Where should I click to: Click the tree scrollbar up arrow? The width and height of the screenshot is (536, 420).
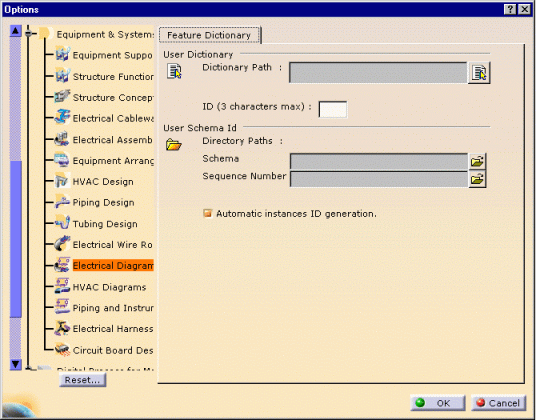tap(15, 31)
